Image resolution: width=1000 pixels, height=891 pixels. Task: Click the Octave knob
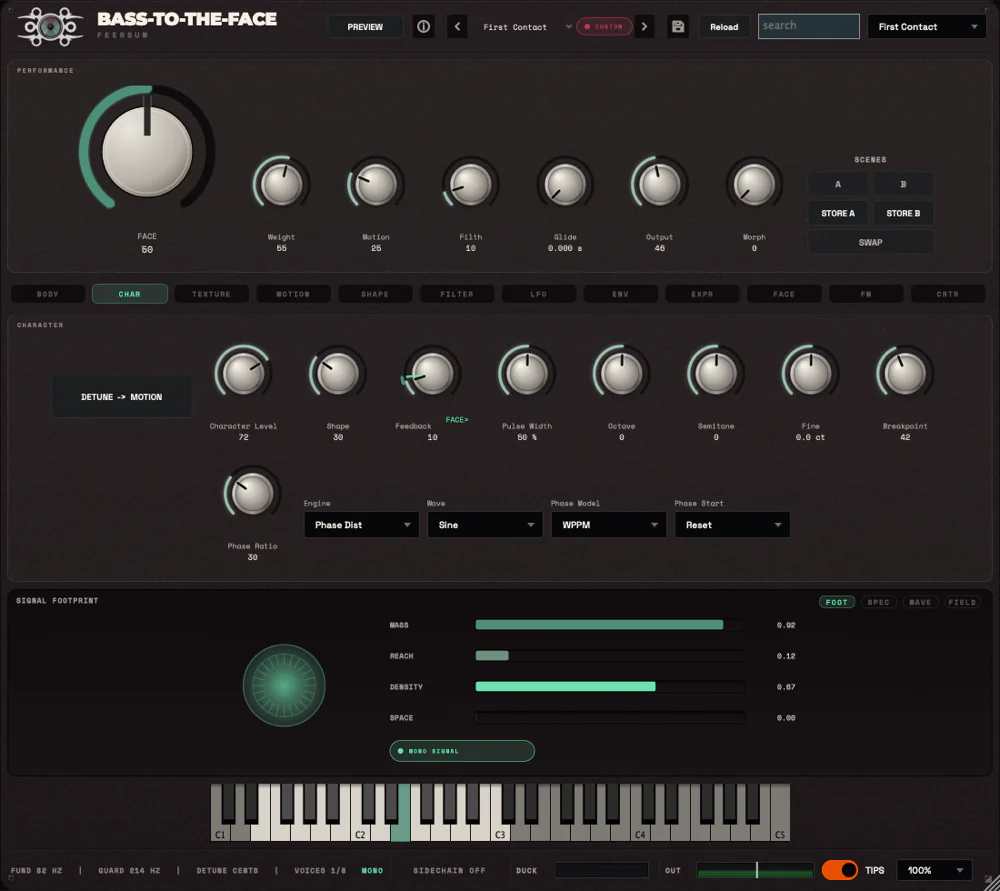(x=621, y=373)
